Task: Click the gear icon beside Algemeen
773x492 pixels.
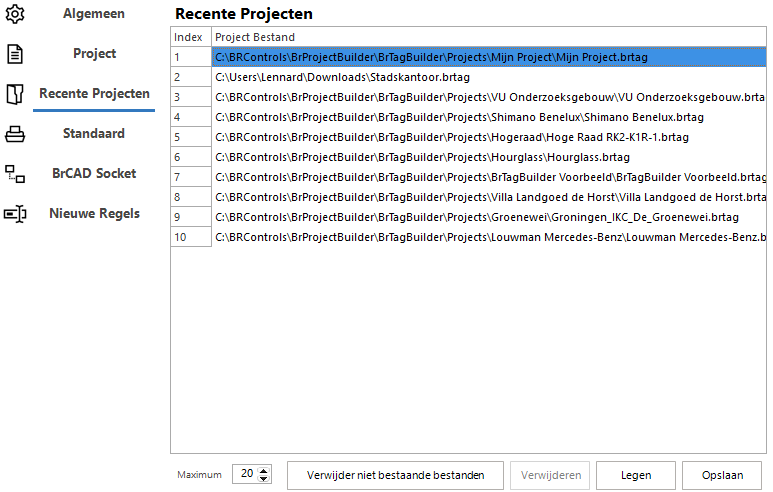Action: point(15,14)
